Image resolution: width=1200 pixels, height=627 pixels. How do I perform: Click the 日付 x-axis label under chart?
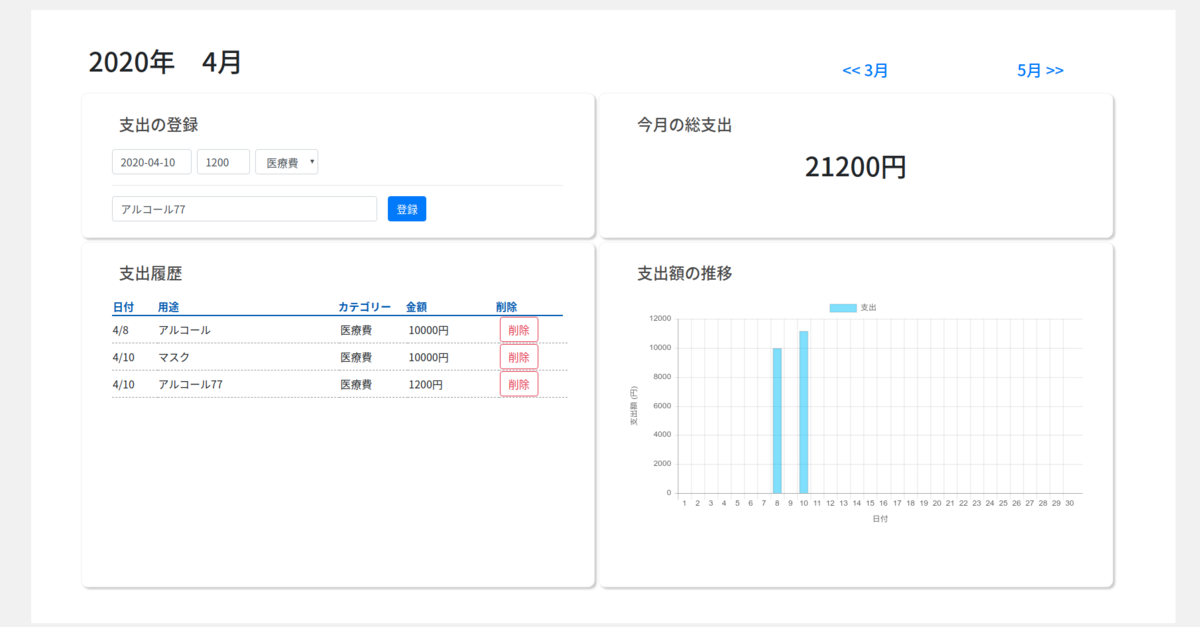(x=880, y=519)
